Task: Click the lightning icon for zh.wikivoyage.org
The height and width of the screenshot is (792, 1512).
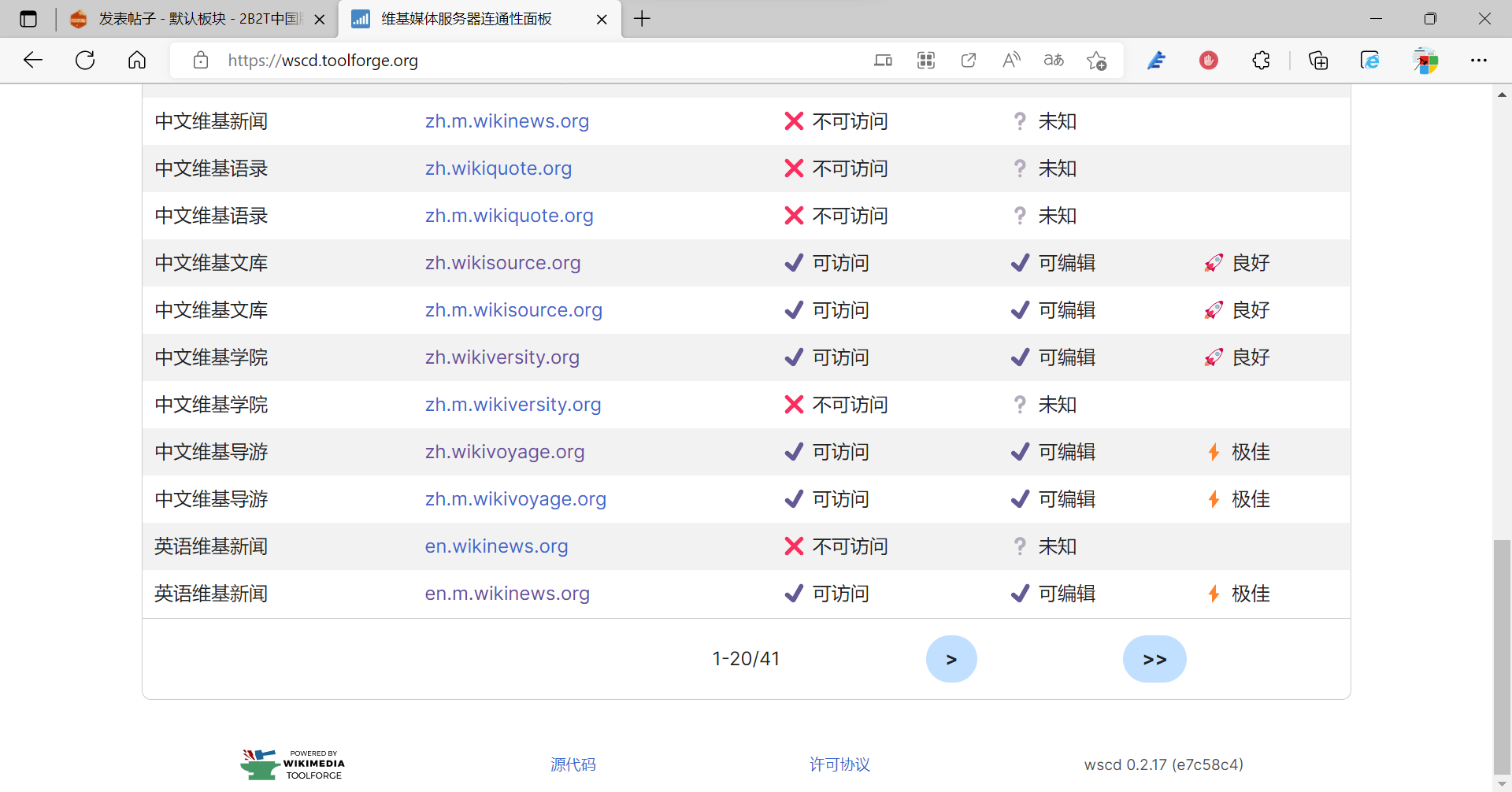Action: [1214, 452]
